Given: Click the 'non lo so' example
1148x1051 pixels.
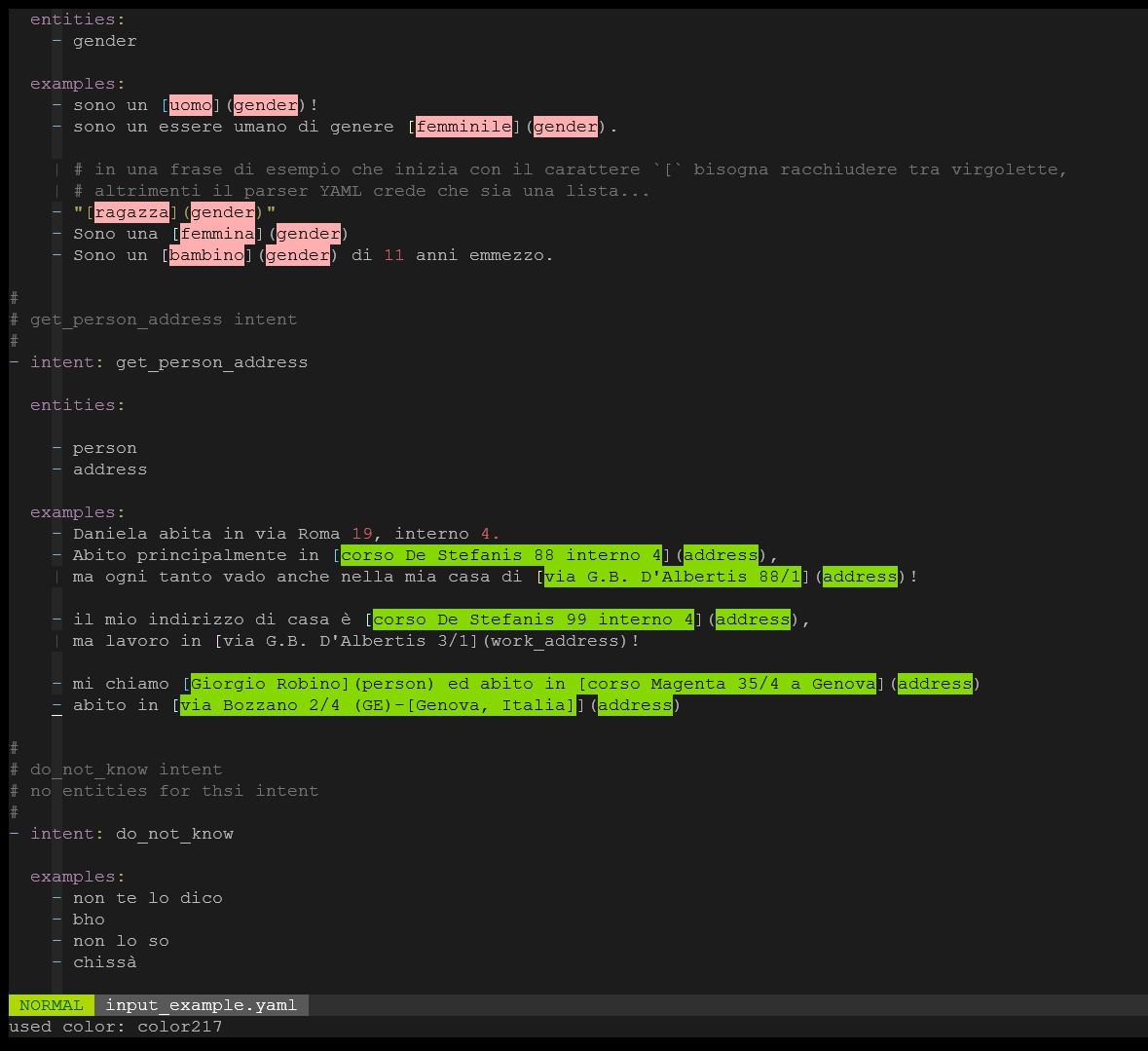Looking at the screenshot, I should [121, 941].
